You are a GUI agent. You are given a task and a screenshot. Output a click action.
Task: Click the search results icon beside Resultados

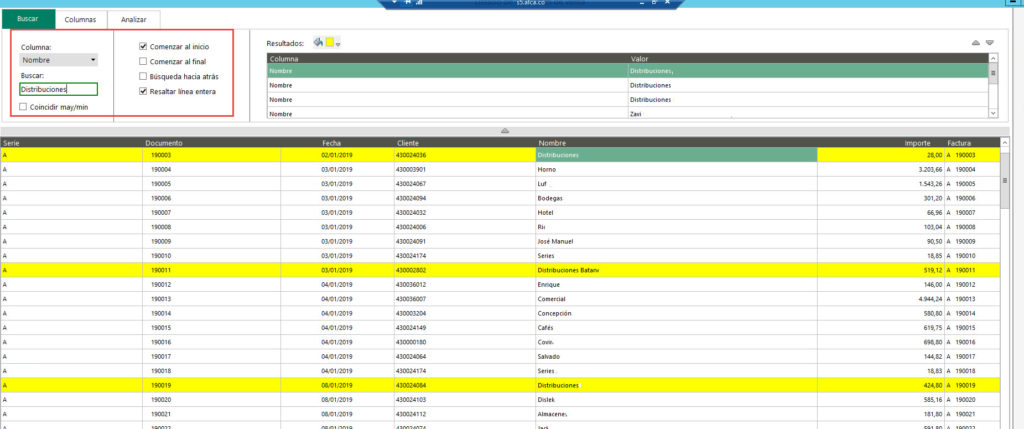pyautogui.click(x=318, y=42)
